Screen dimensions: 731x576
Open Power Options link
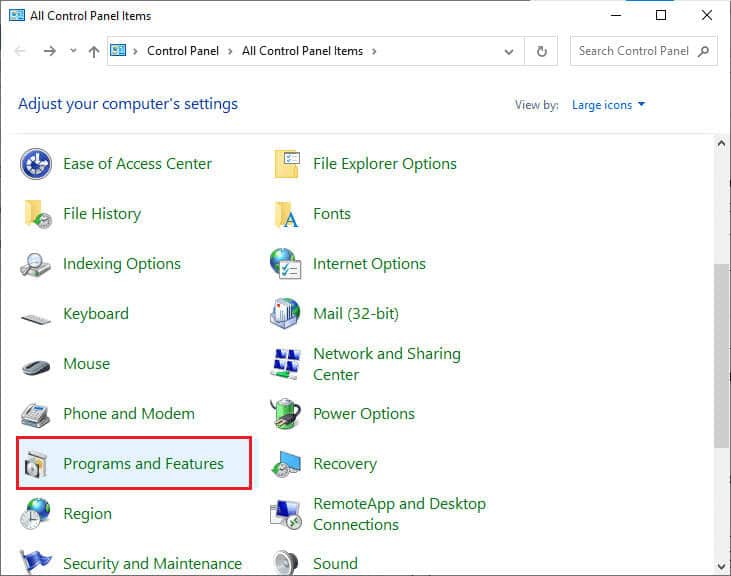(364, 414)
